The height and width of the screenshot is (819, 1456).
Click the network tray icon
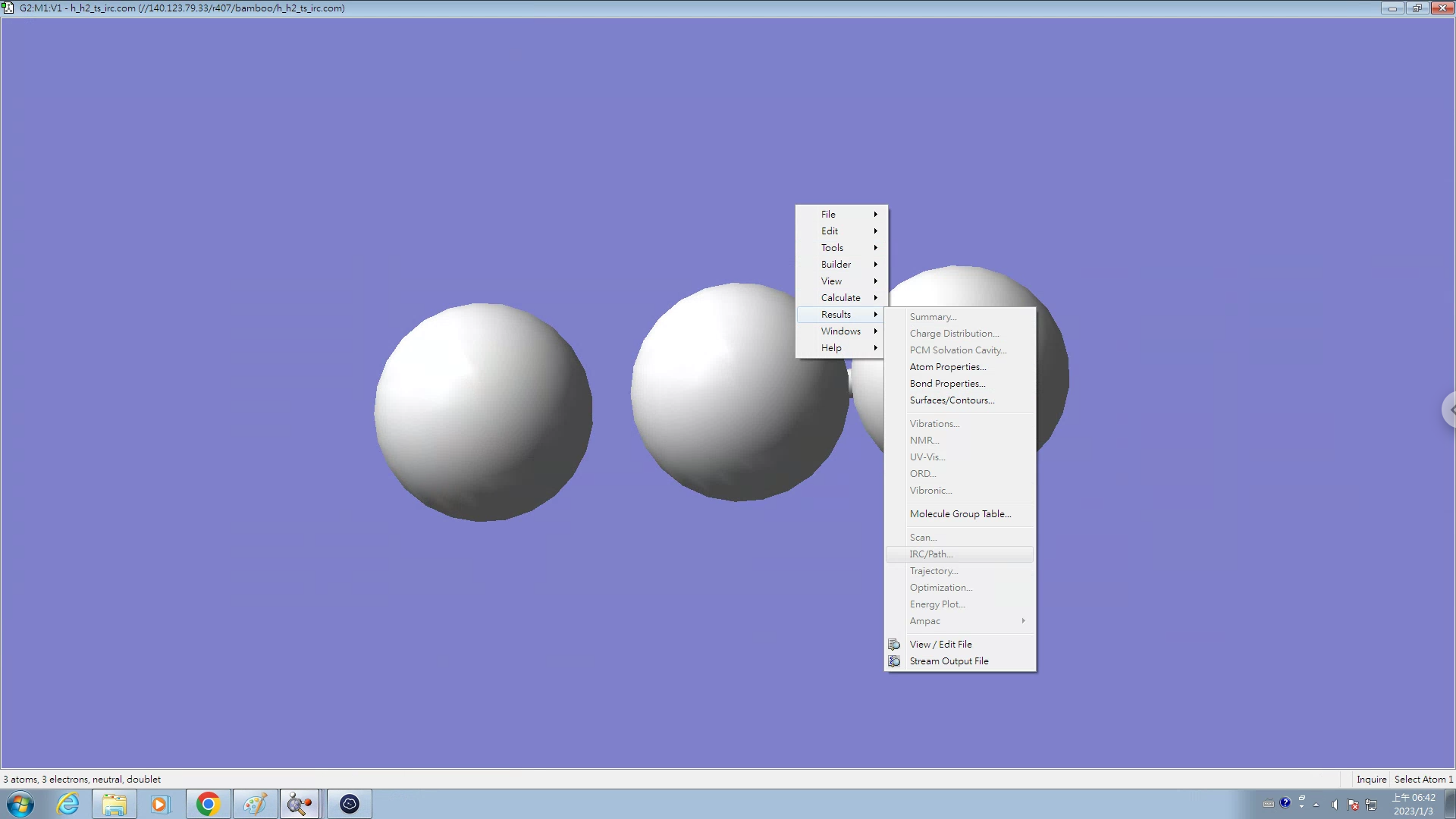[x=1371, y=805]
